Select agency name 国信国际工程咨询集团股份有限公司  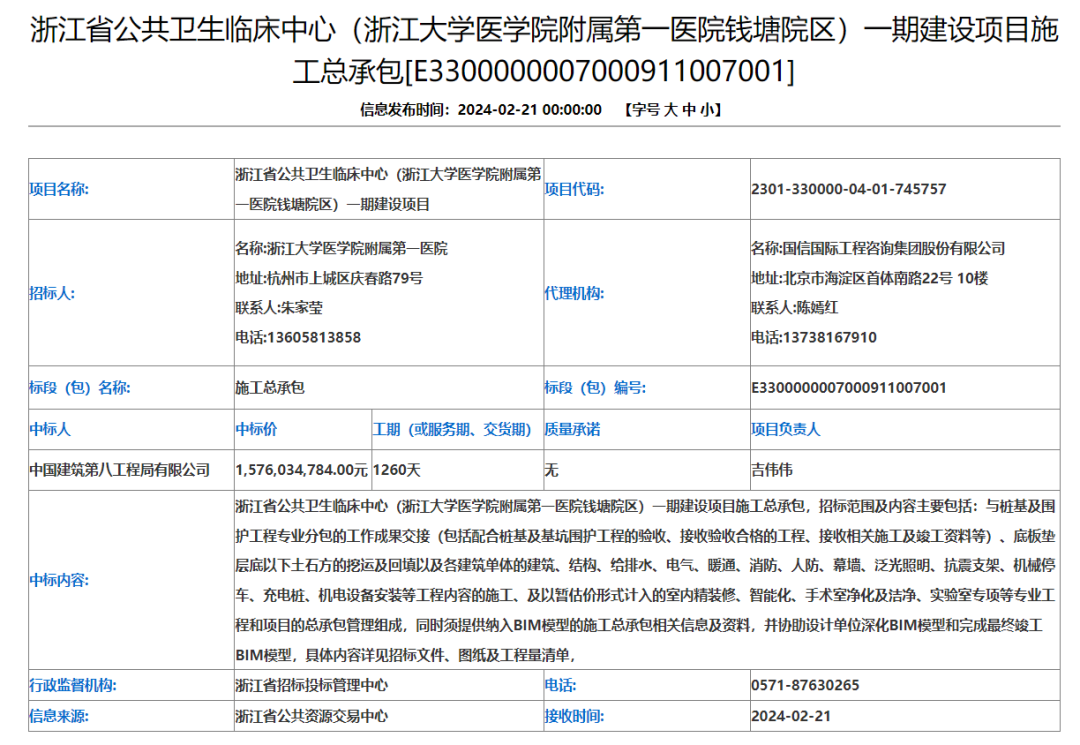tap(894, 249)
